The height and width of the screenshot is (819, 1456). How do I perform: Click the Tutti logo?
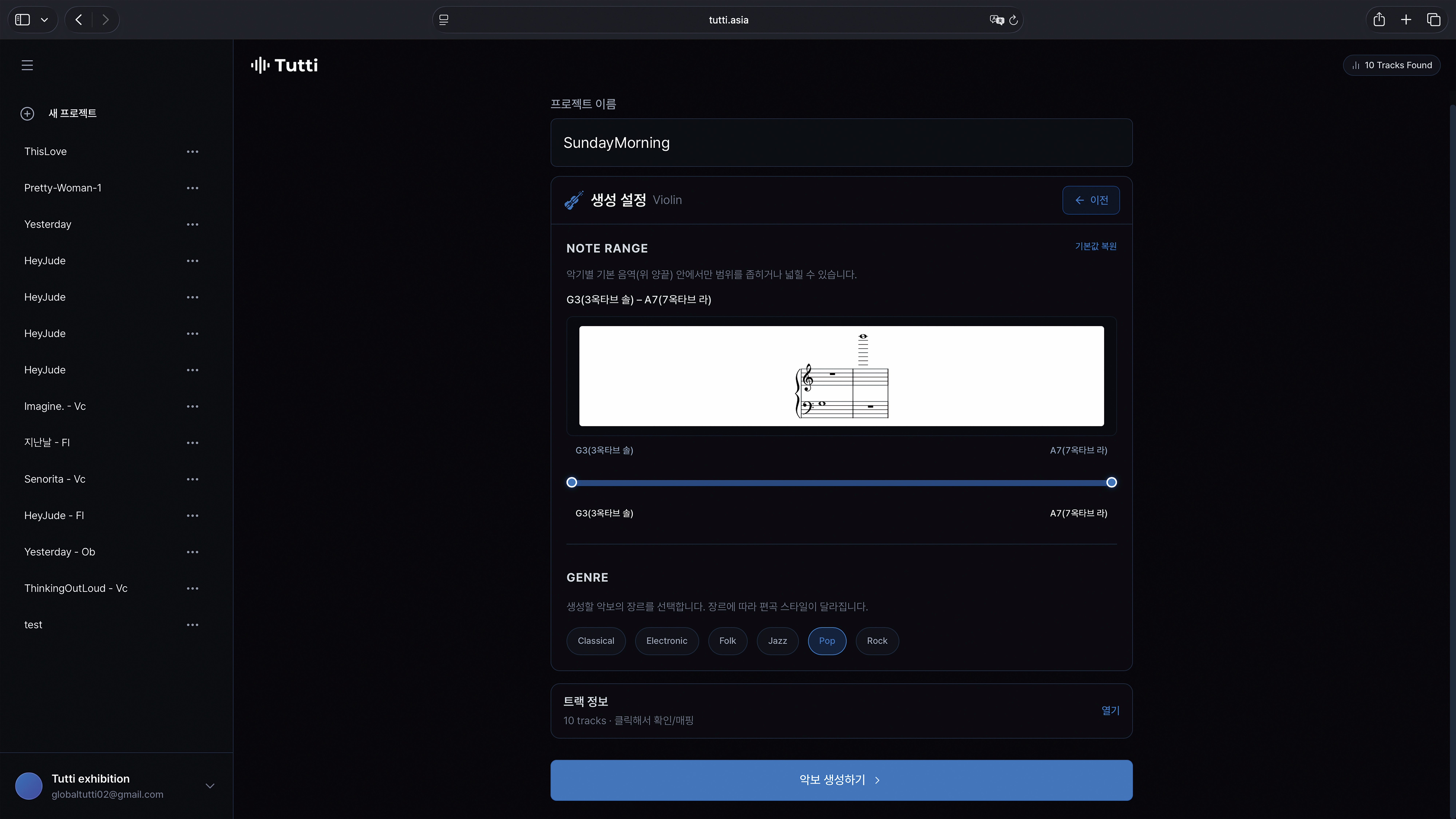point(284,66)
